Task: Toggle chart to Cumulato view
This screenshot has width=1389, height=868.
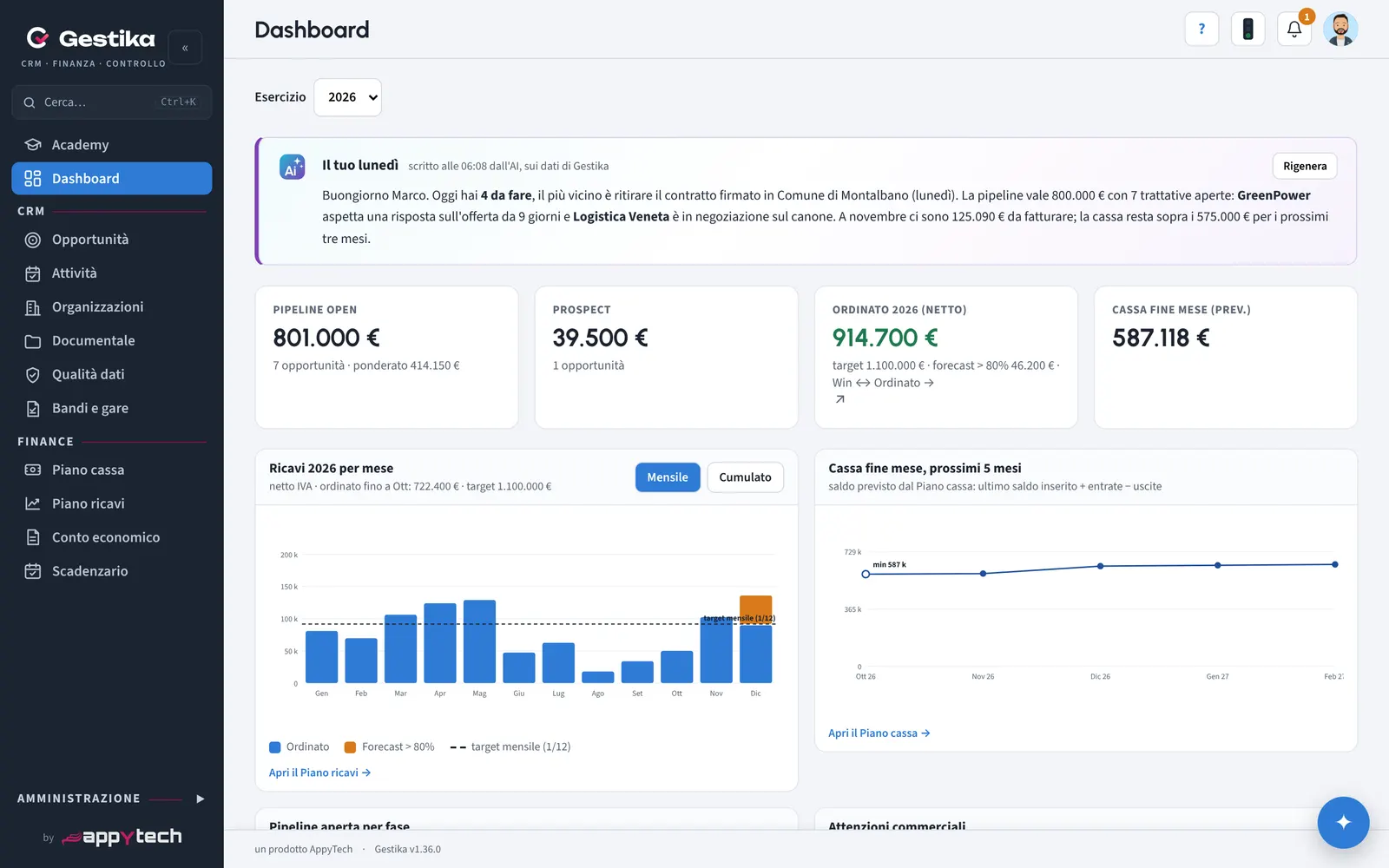Action: 745,477
